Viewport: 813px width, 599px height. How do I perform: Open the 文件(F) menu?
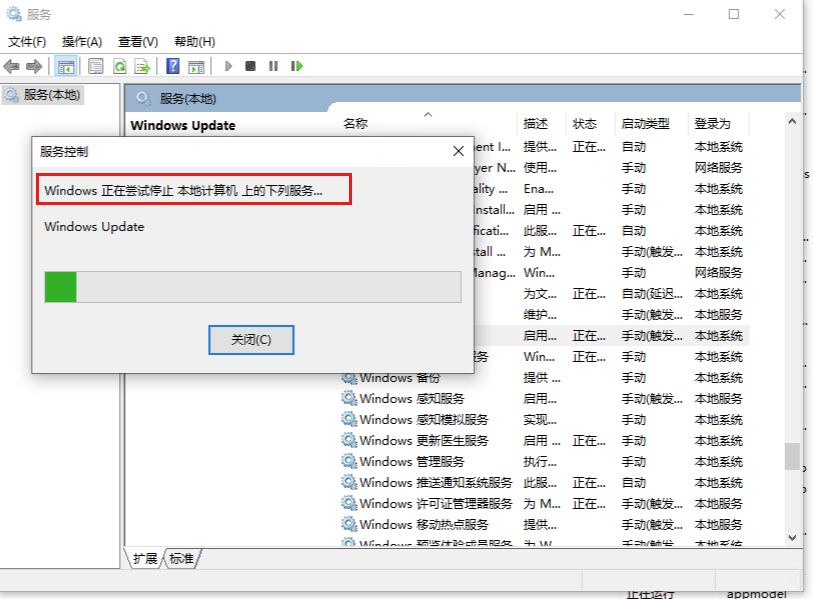point(27,42)
